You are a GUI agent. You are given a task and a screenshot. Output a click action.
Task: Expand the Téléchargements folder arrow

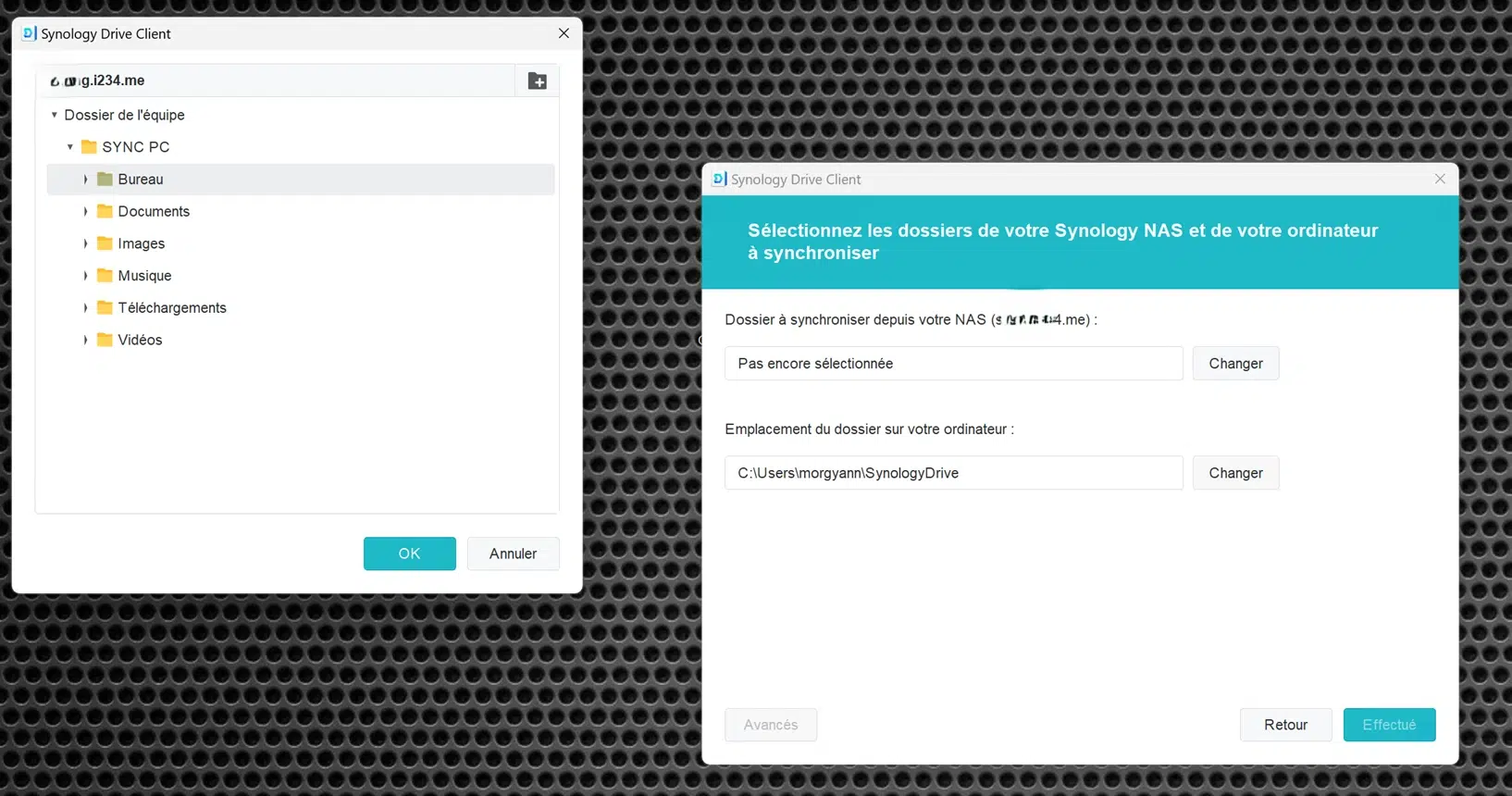tap(85, 308)
